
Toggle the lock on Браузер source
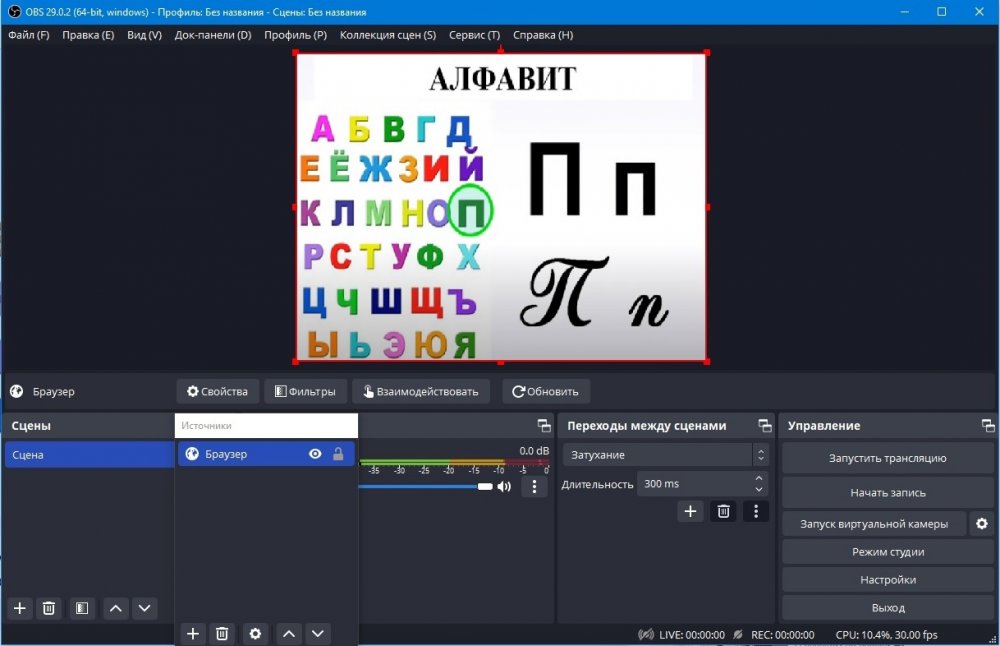tap(338, 454)
